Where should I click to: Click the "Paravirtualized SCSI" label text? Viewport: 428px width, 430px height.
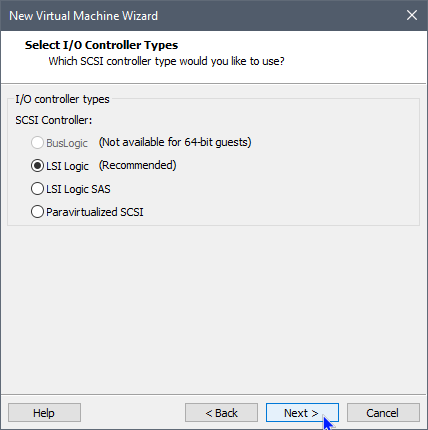click(95, 212)
